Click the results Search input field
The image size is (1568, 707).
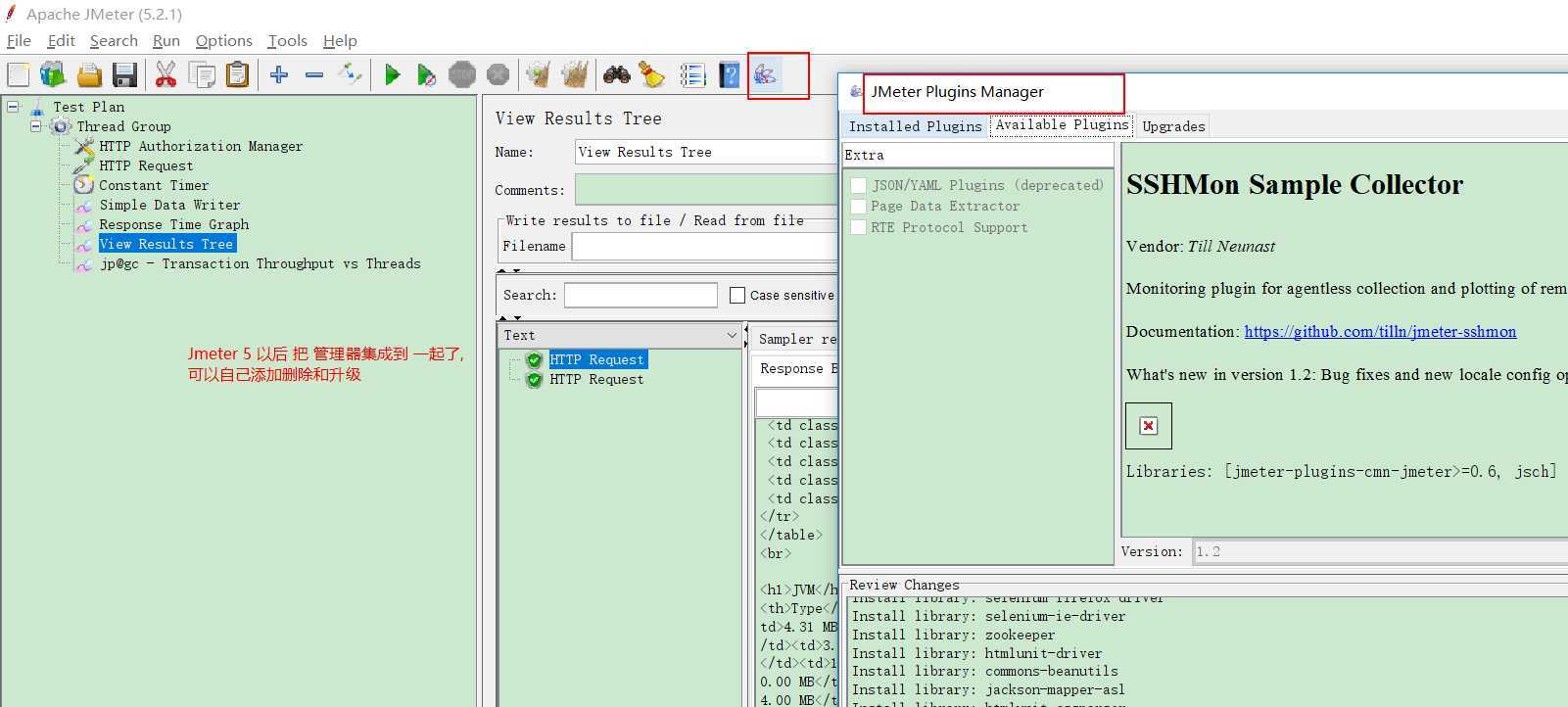click(641, 295)
